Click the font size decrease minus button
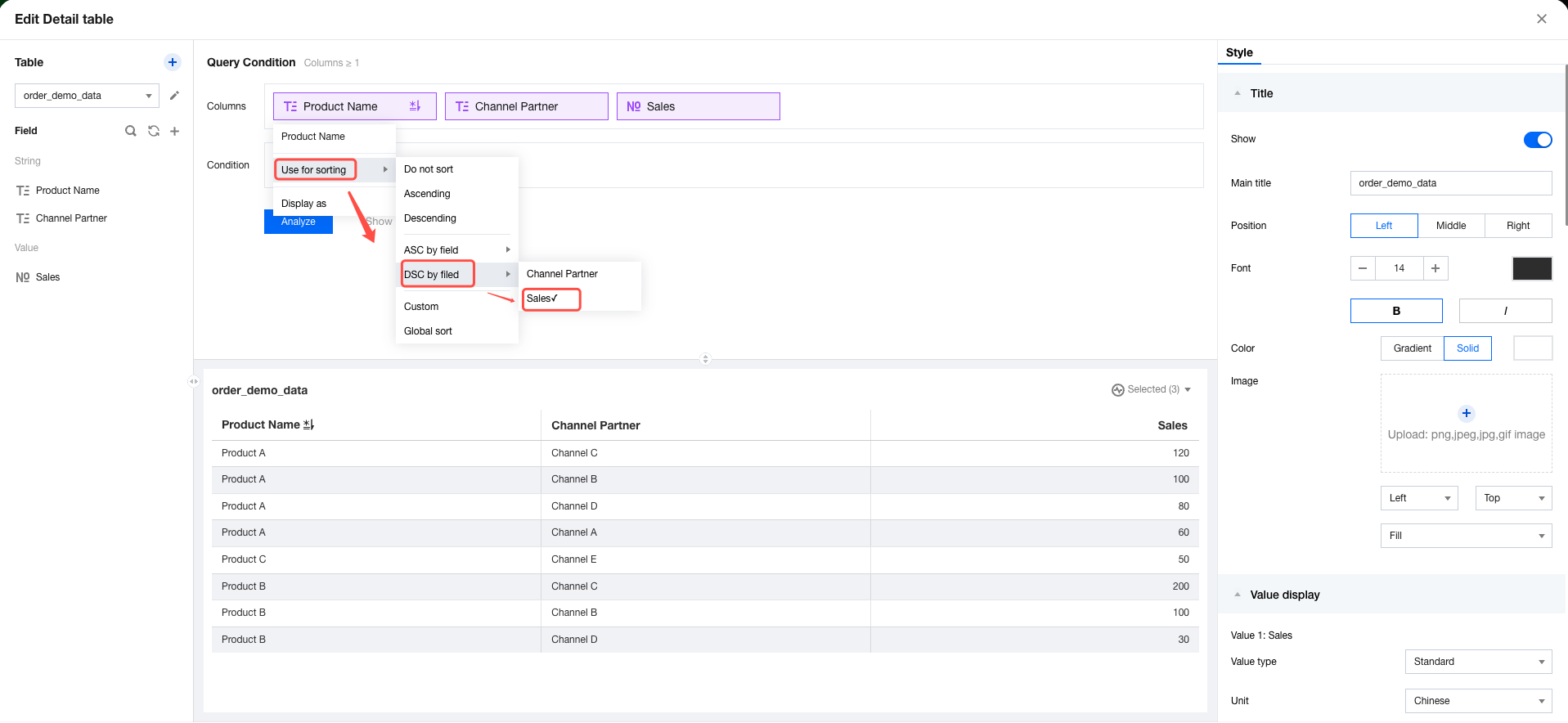Image resolution: width=1568 pixels, height=723 pixels. (x=1363, y=268)
